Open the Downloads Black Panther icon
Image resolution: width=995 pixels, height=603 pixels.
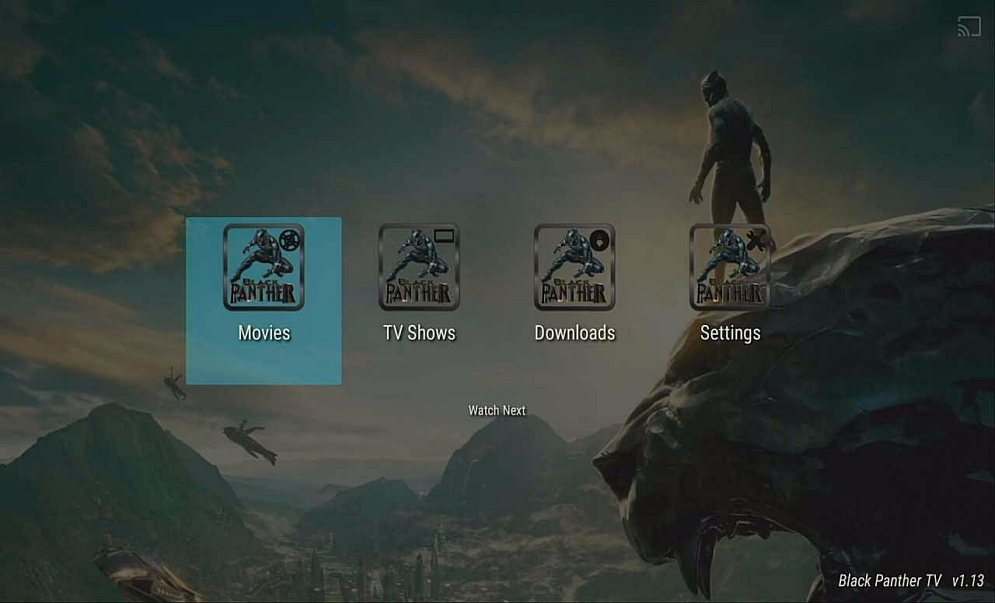point(574,267)
